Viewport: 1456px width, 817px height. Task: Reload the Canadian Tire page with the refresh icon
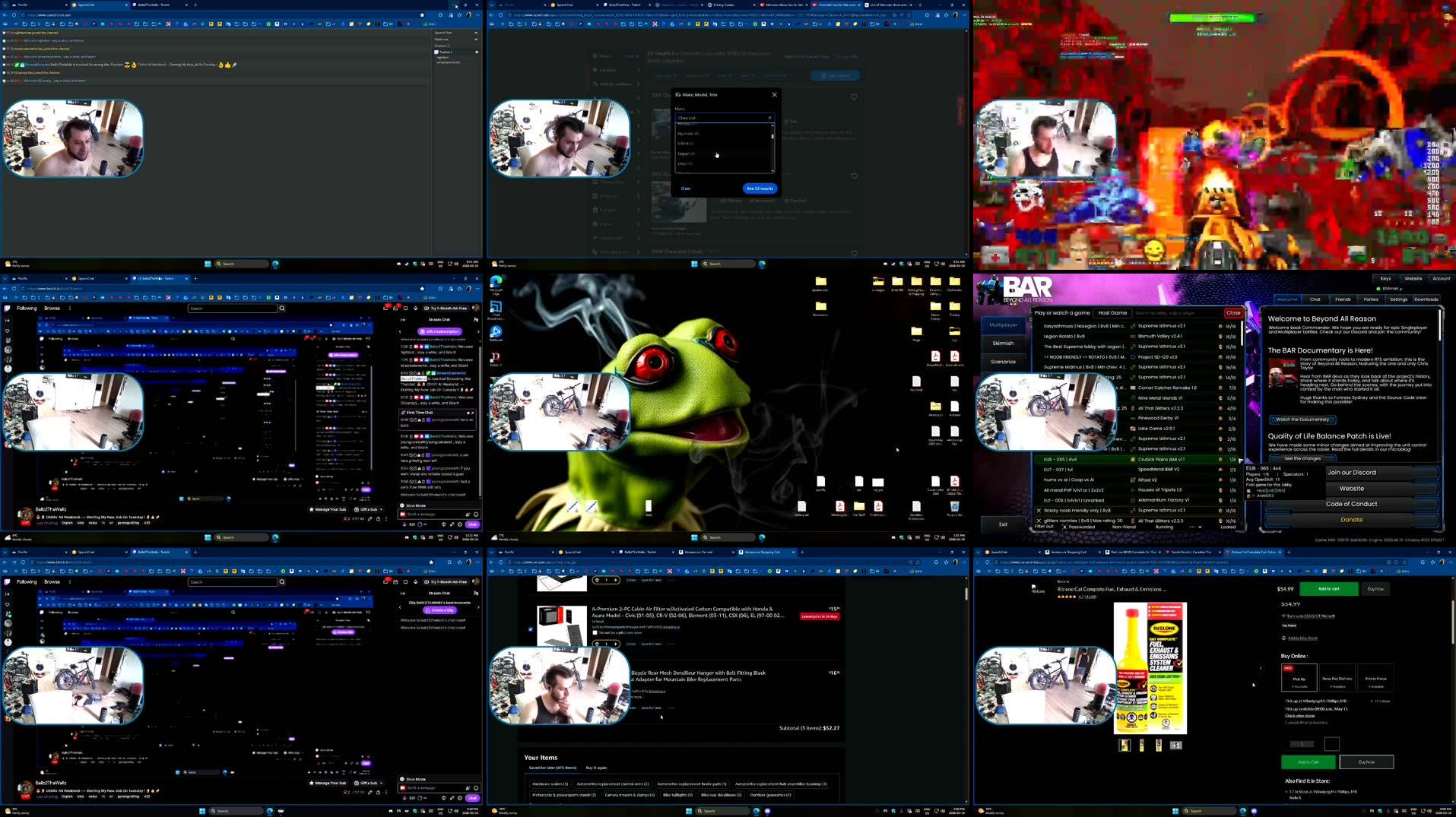click(987, 562)
